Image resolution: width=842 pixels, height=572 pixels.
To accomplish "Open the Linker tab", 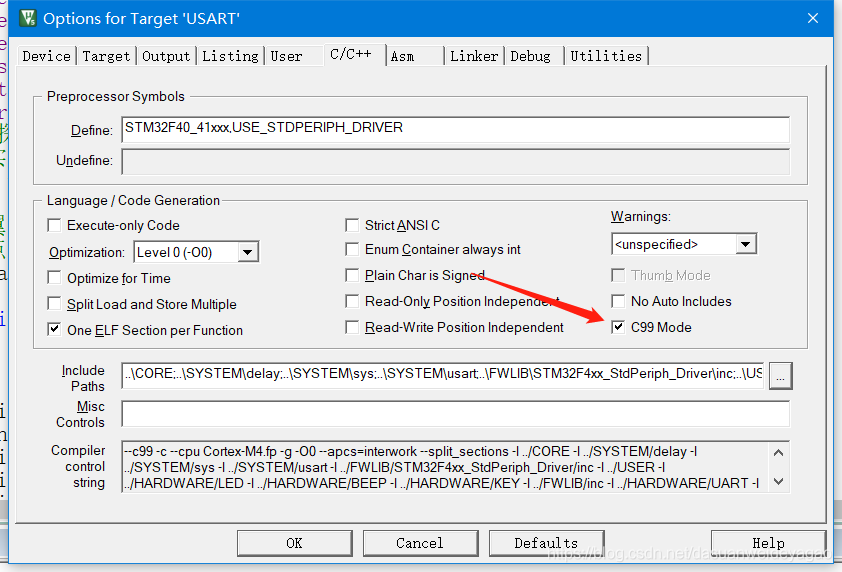I will coord(474,56).
